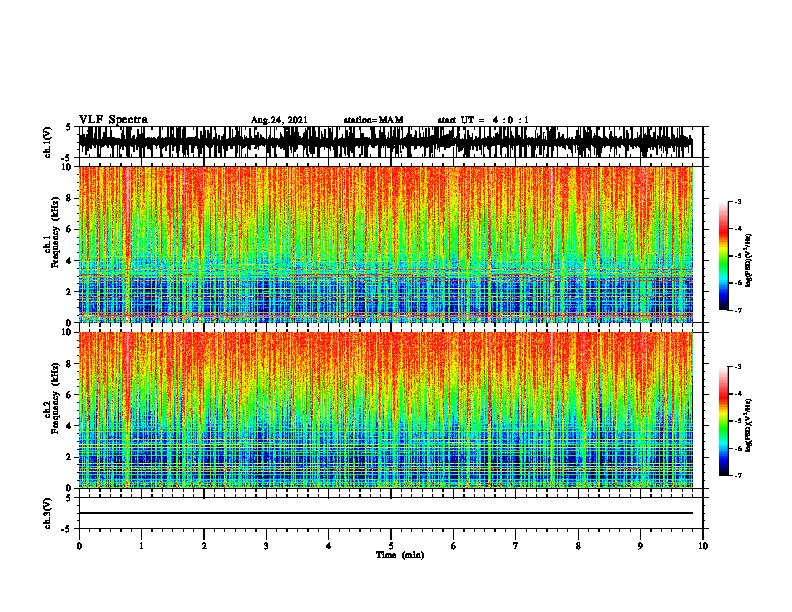This screenshot has width=792, height=612.
Task: Click the date label "Aug.24, 2021"
Action: point(279,120)
